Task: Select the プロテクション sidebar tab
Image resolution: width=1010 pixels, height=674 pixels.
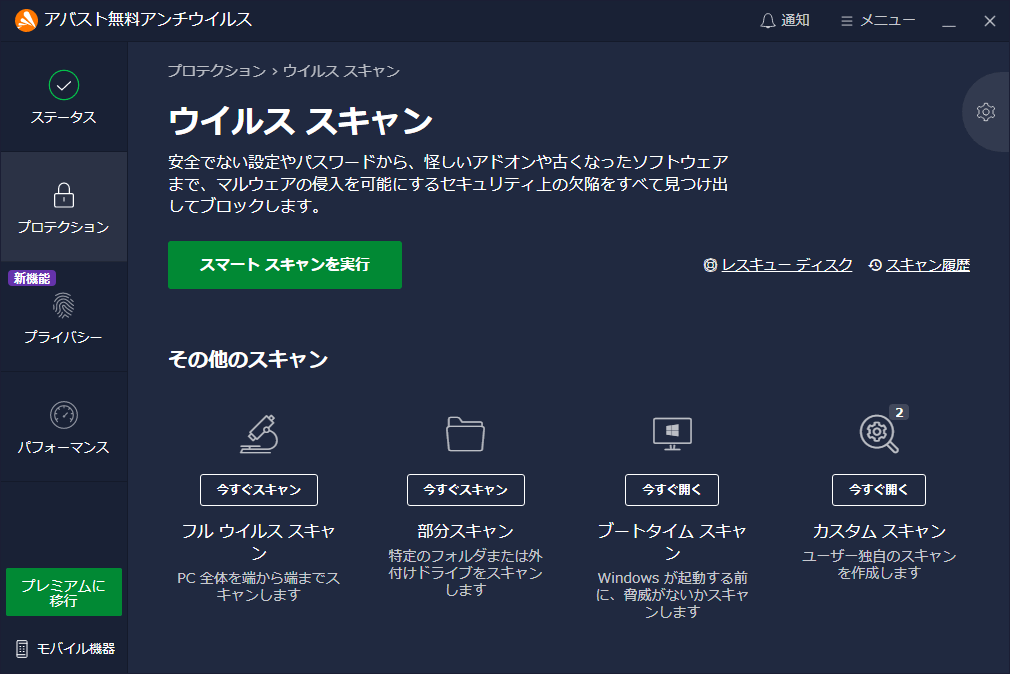Action: pos(64,207)
